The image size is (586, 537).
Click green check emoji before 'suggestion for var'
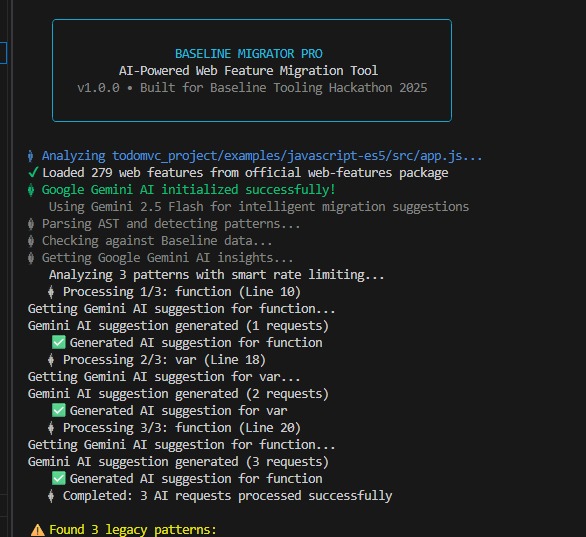coord(59,410)
